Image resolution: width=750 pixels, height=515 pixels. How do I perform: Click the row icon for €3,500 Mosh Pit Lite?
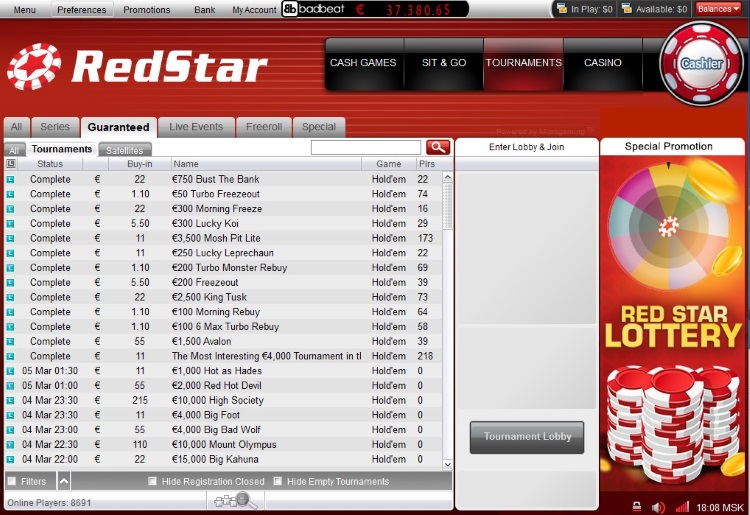(10, 239)
